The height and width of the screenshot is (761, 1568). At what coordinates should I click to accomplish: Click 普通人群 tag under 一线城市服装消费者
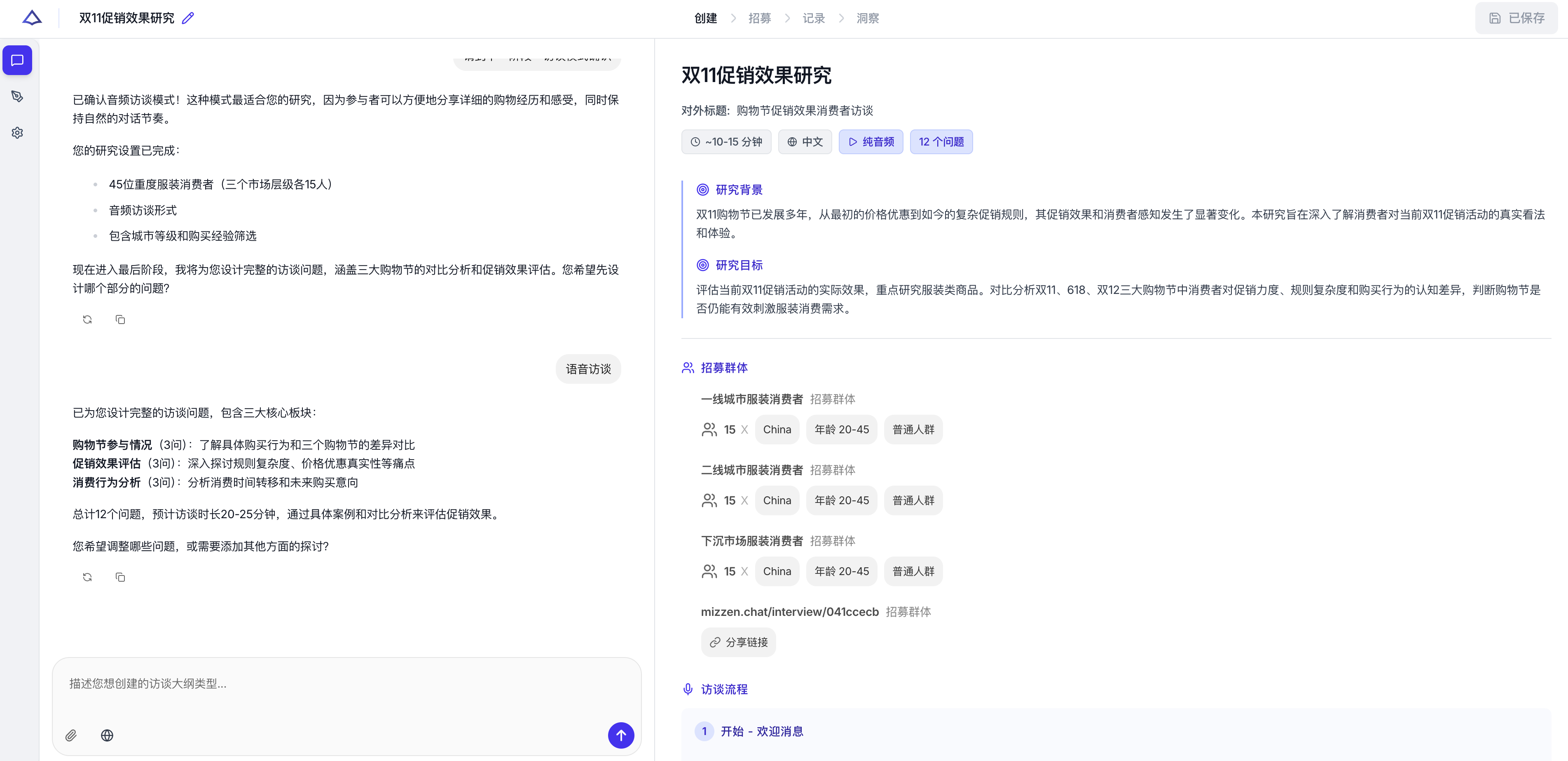tap(913, 430)
